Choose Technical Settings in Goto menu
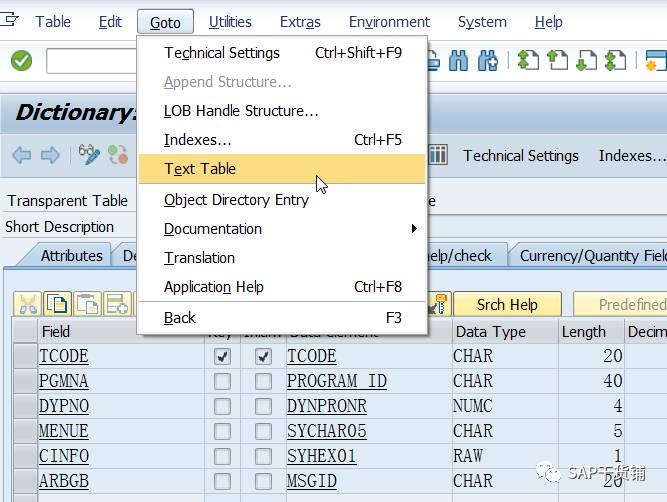This screenshot has width=667, height=502. [x=282, y=53]
